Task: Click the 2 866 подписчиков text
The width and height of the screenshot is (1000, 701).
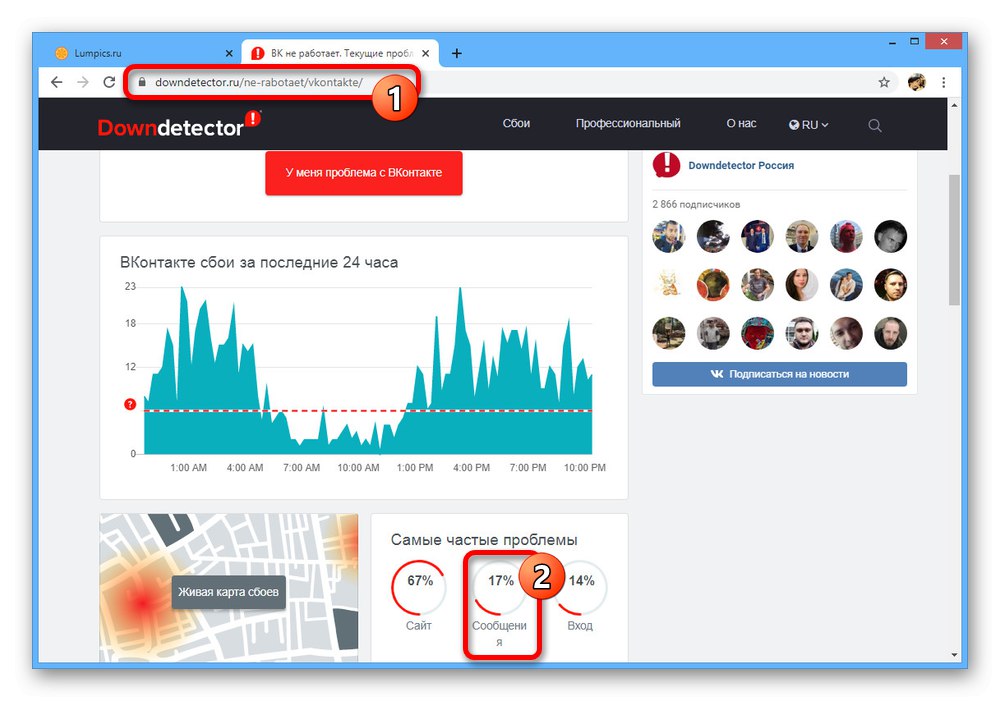Action: pos(696,205)
